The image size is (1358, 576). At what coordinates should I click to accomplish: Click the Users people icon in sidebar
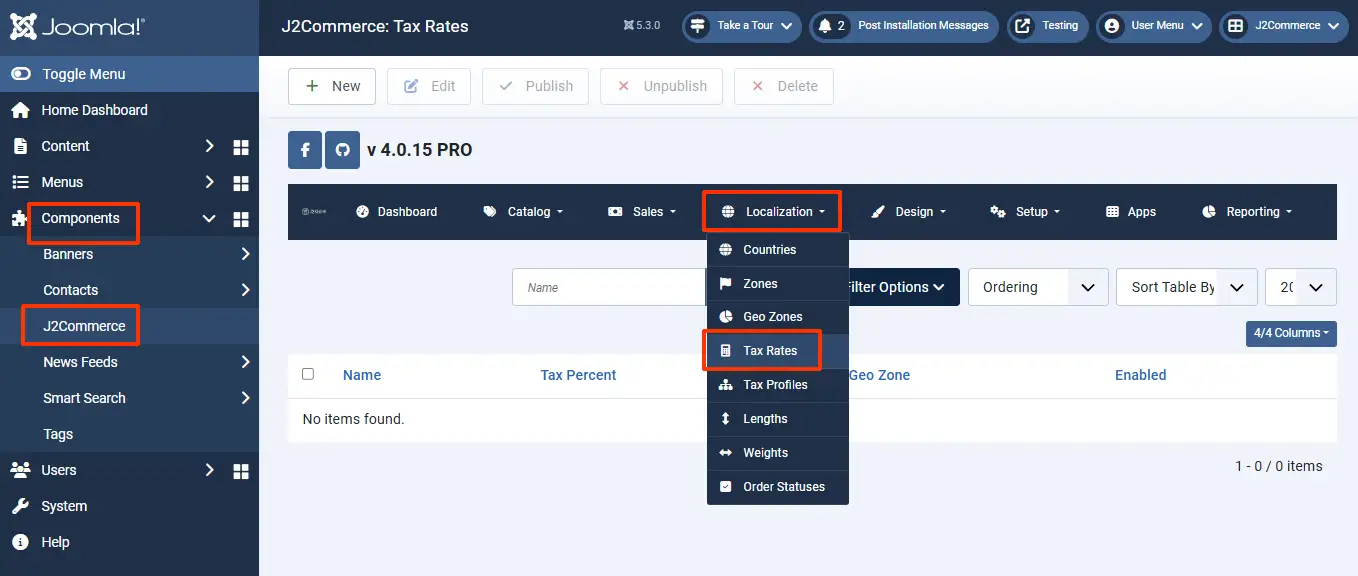[x=20, y=470]
